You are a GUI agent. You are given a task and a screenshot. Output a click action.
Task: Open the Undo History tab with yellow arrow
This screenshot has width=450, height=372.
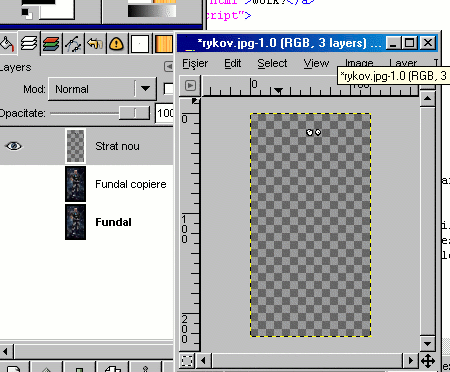coord(95,44)
